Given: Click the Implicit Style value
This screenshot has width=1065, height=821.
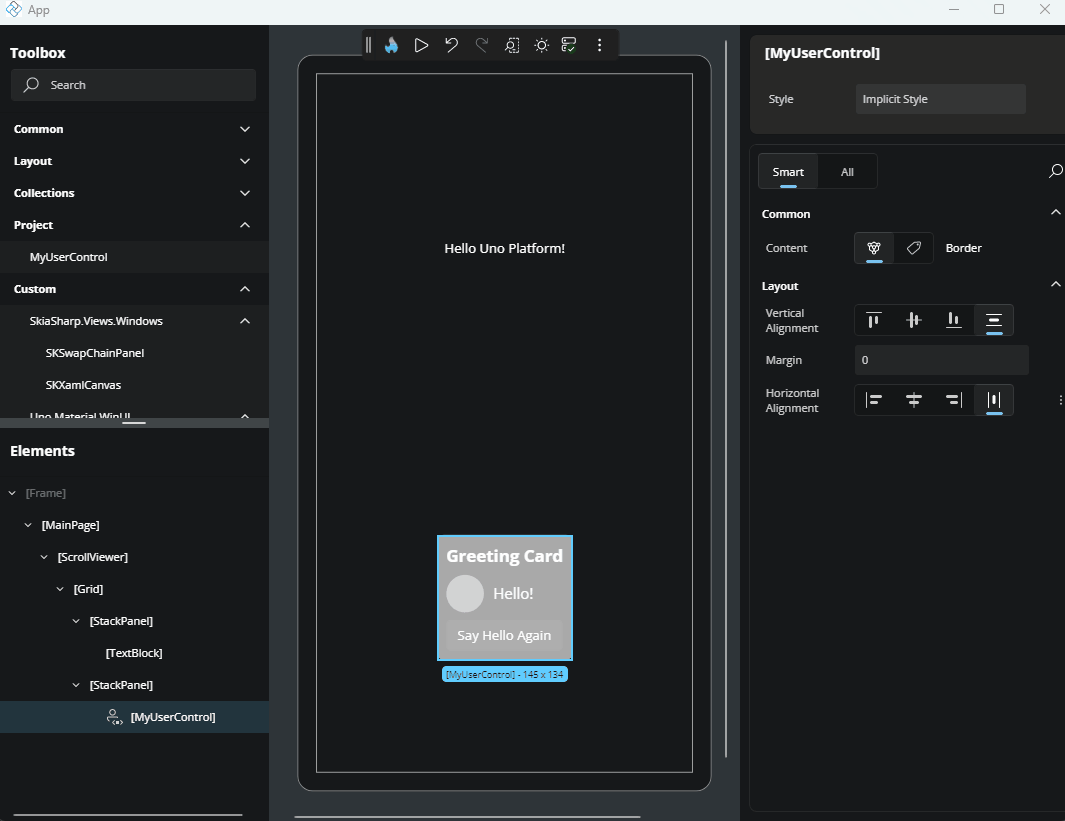Looking at the screenshot, I should pos(940,98).
